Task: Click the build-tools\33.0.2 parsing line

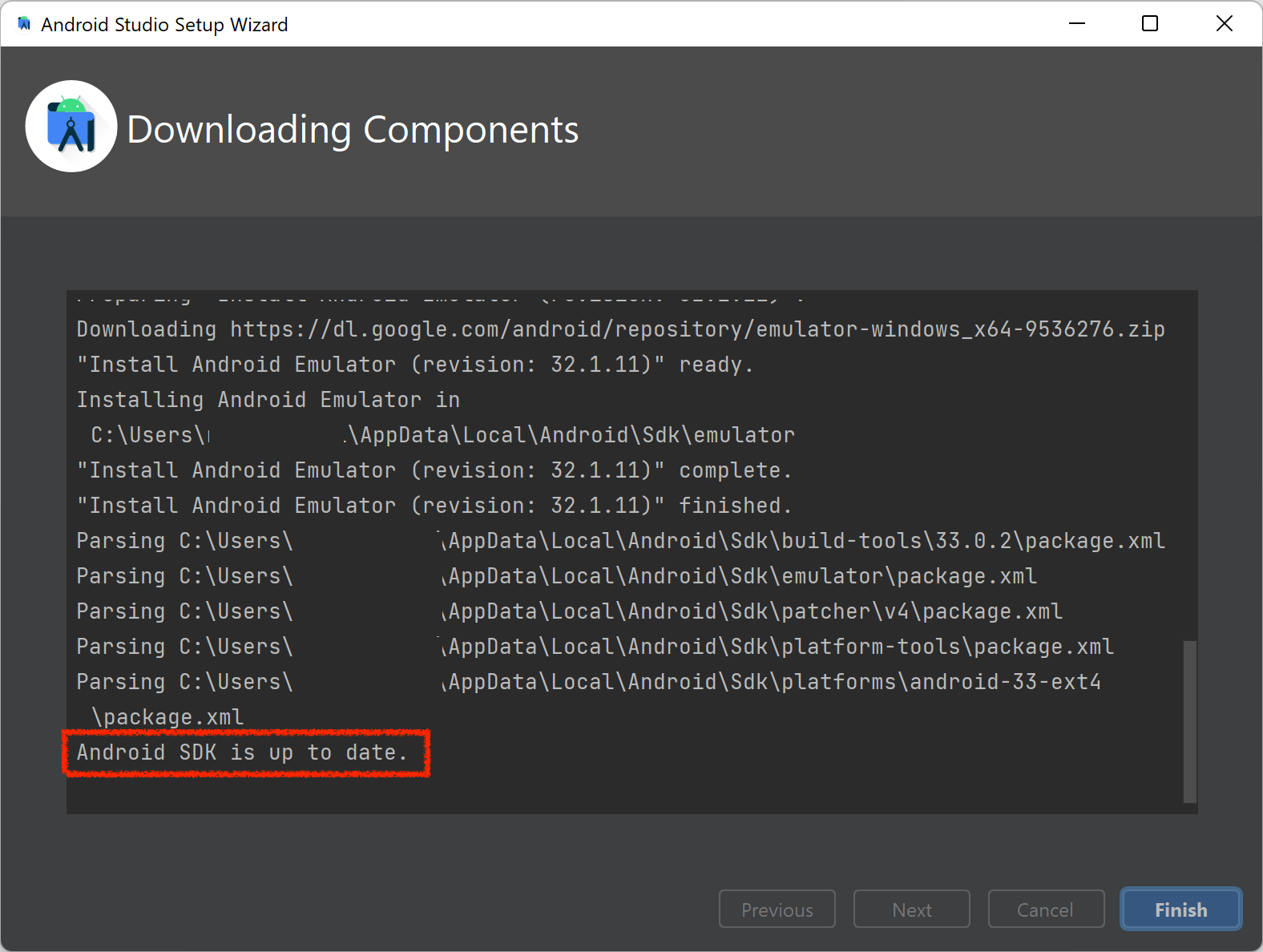Action: 620,541
